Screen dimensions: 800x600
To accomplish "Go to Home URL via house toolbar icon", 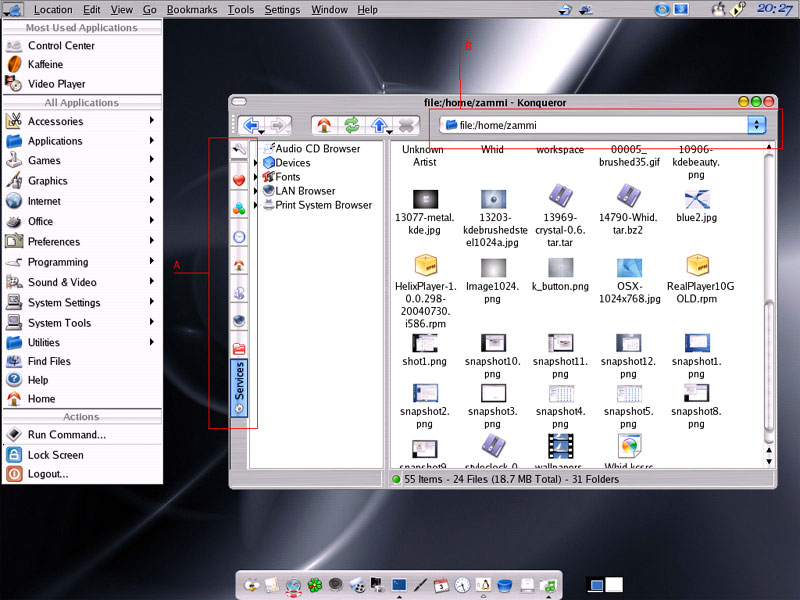I will [324, 125].
